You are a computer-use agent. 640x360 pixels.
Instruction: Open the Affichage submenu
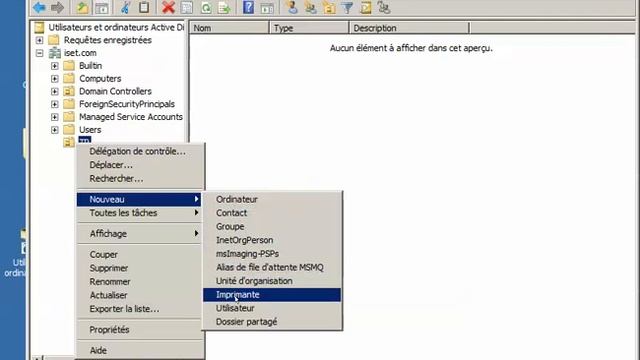(x=140, y=233)
